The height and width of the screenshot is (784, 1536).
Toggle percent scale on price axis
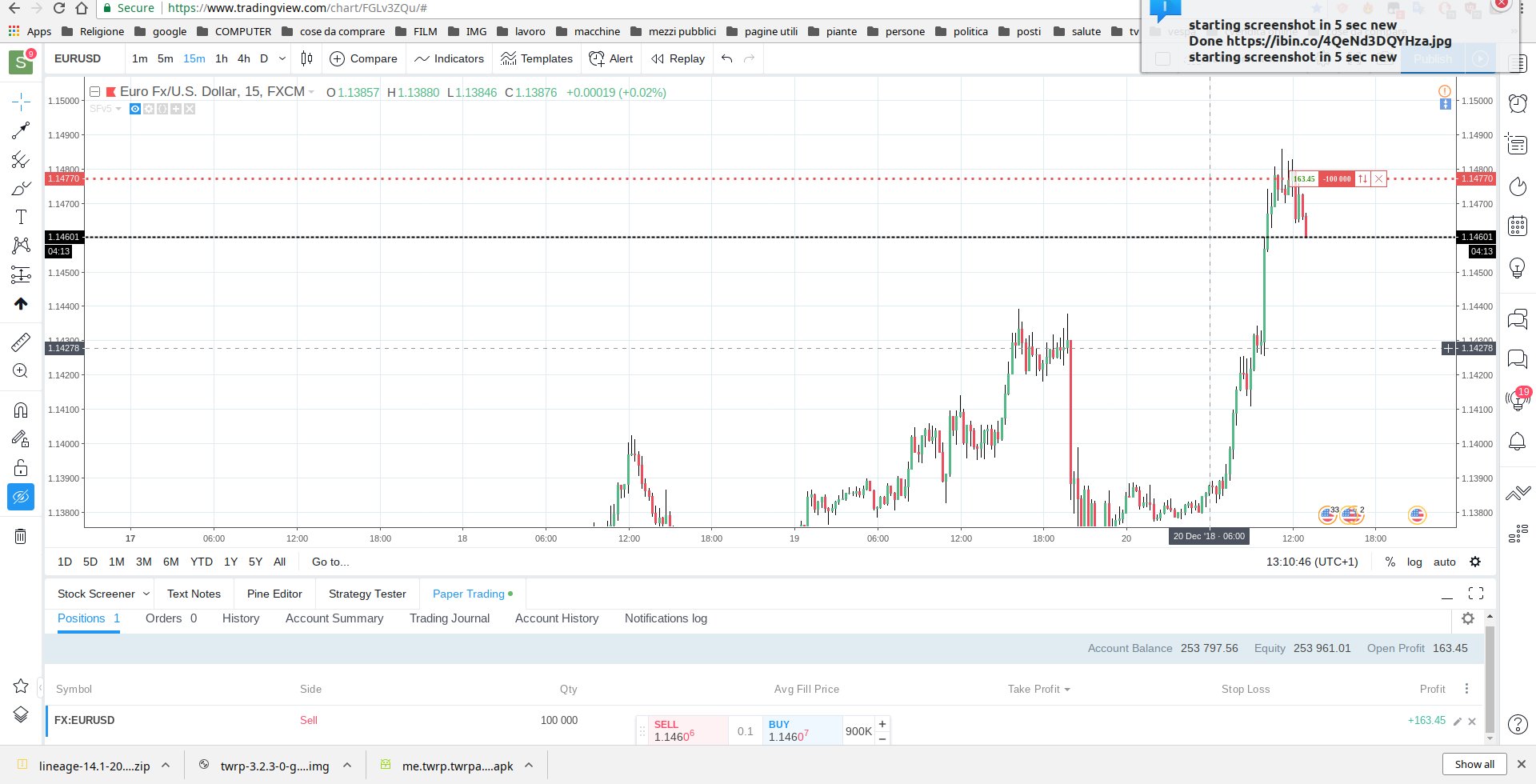pyautogui.click(x=1390, y=562)
